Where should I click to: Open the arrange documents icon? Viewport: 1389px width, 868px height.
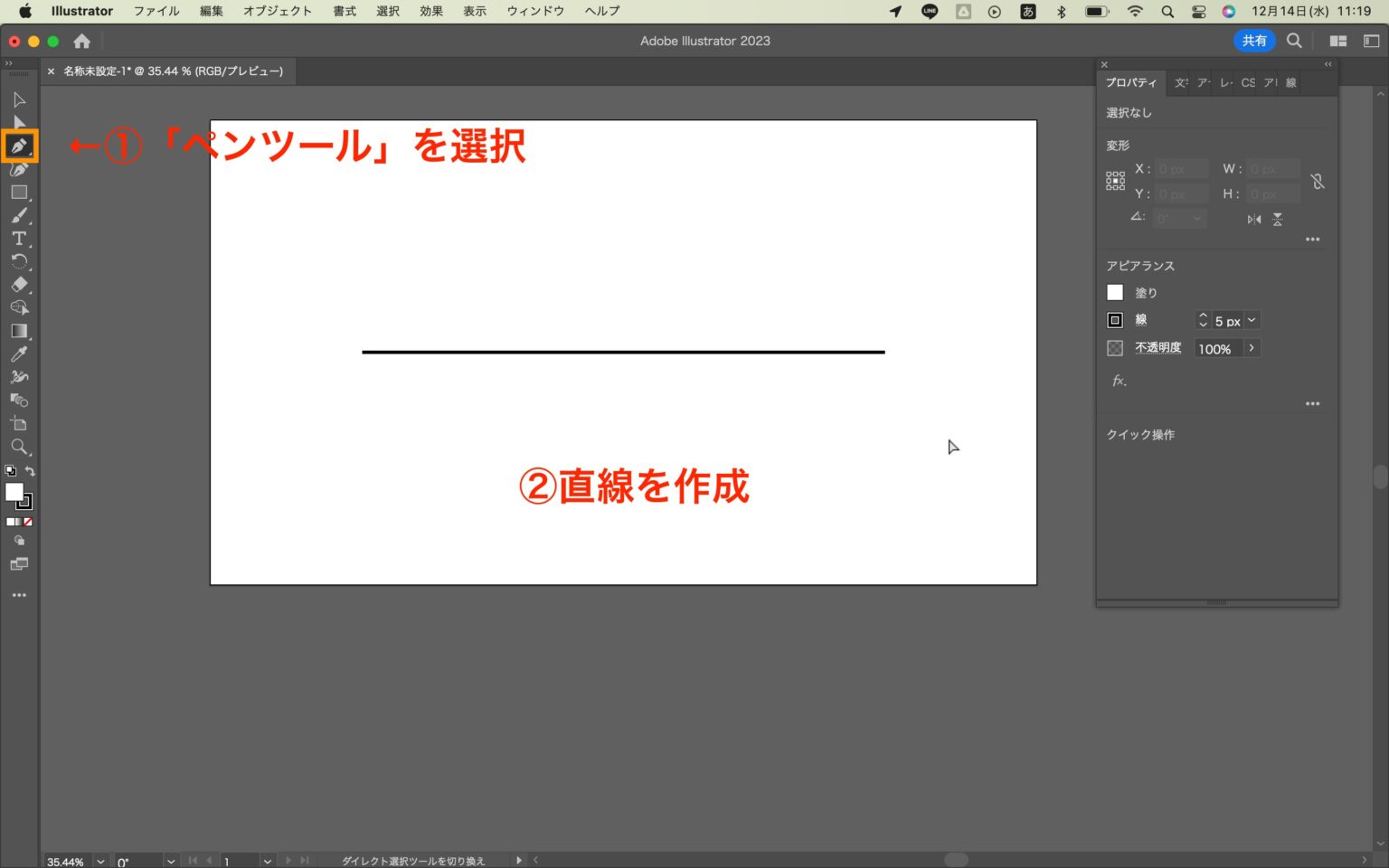tap(1338, 41)
